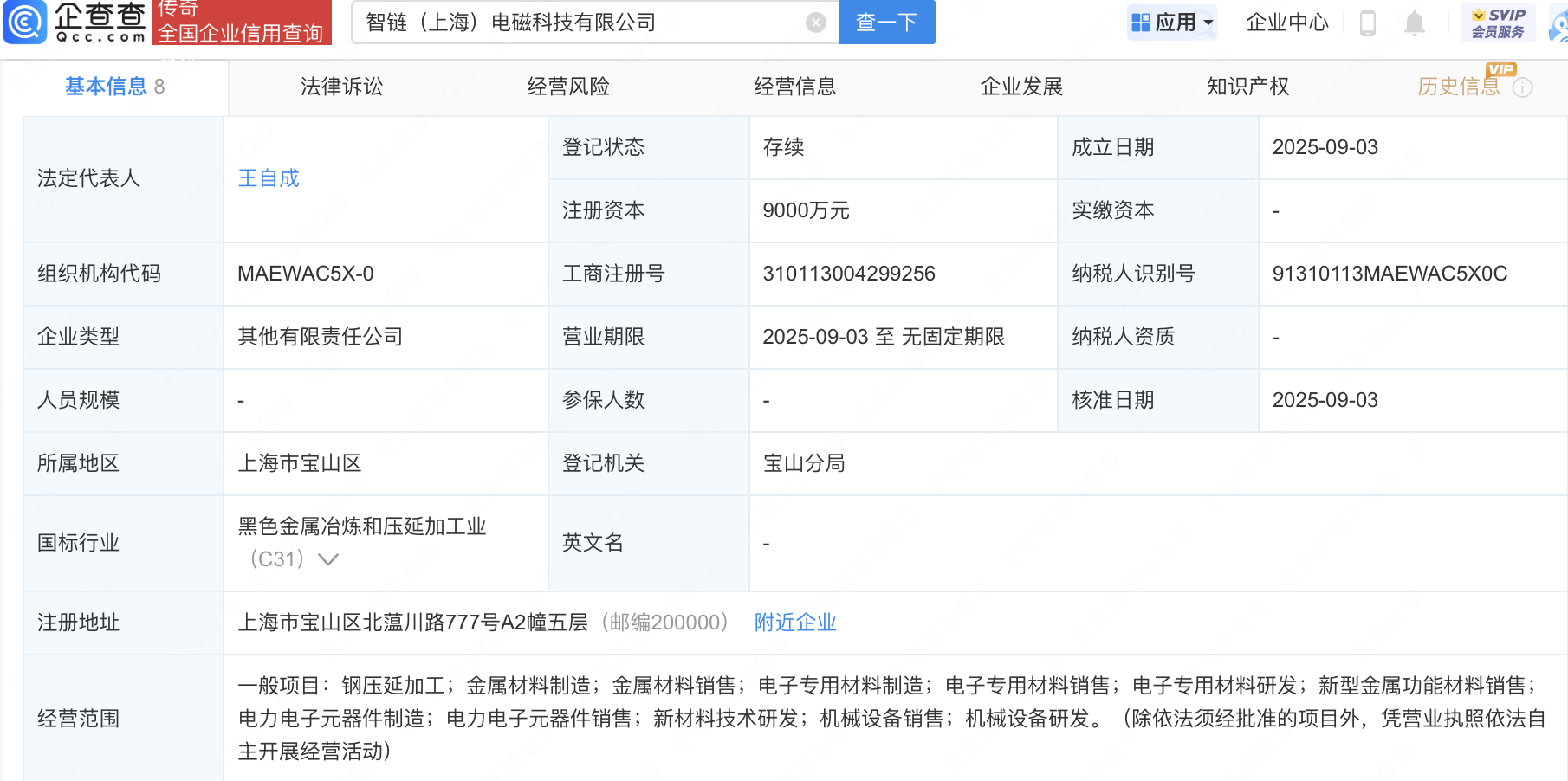Click the 企业类型 label cell
The width and height of the screenshot is (1568, 781).
(x=123, y=337)
